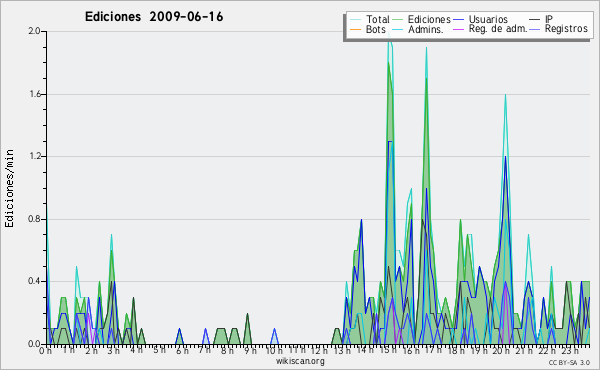Click the green swatch beside Ediciones legend
Image resolution: width=600 pixels, height=370 pixels.
(398, 20)
